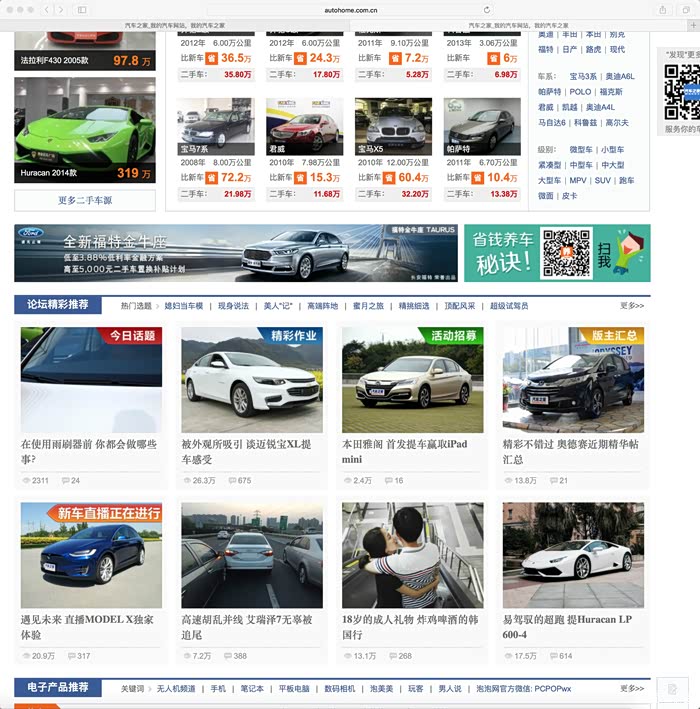
Task: Click 更多>> in 电子产品推荐 section
Action: pyautogui.click(x=632, y=689)
